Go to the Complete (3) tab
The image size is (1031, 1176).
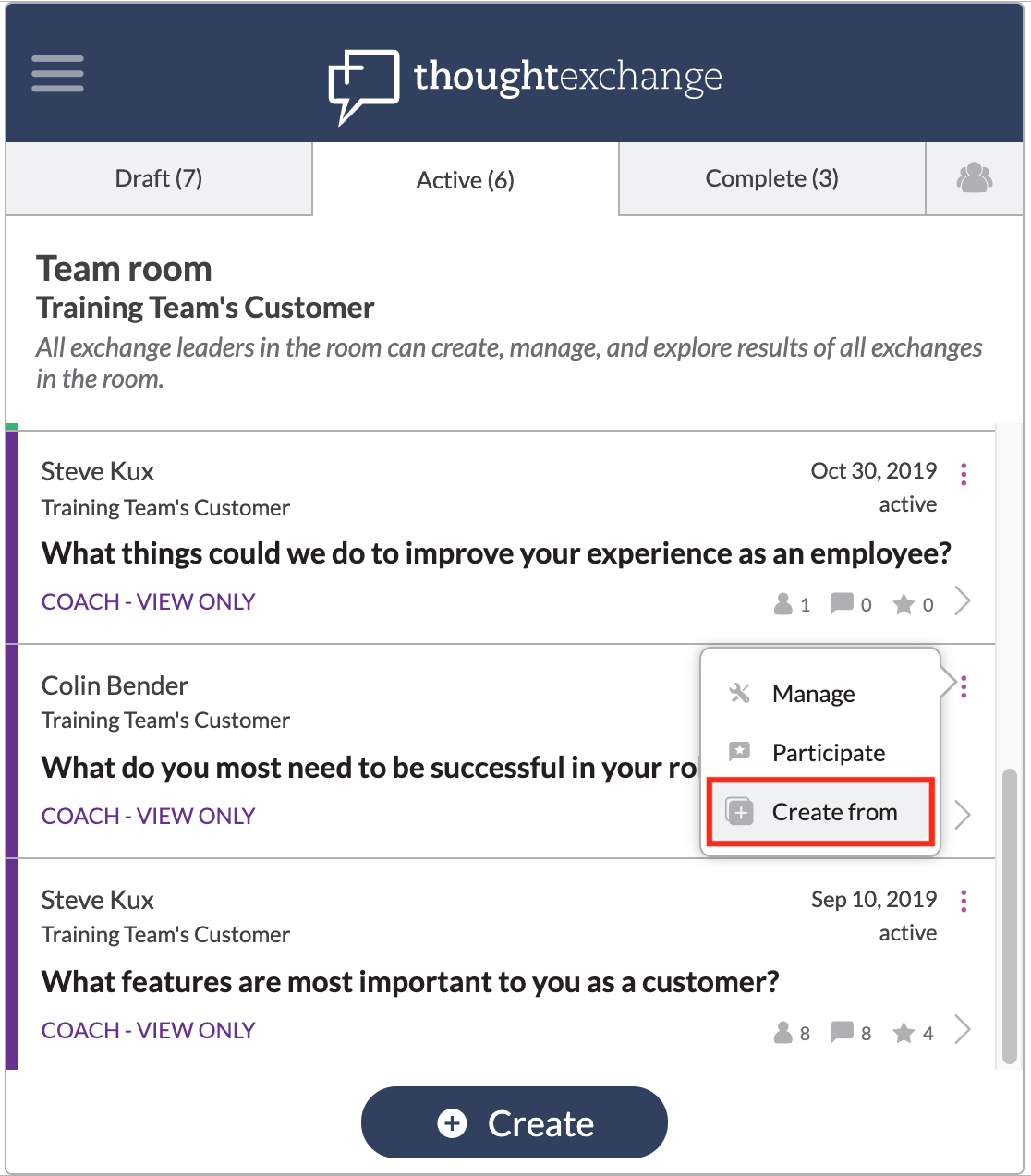pos(772,178)
